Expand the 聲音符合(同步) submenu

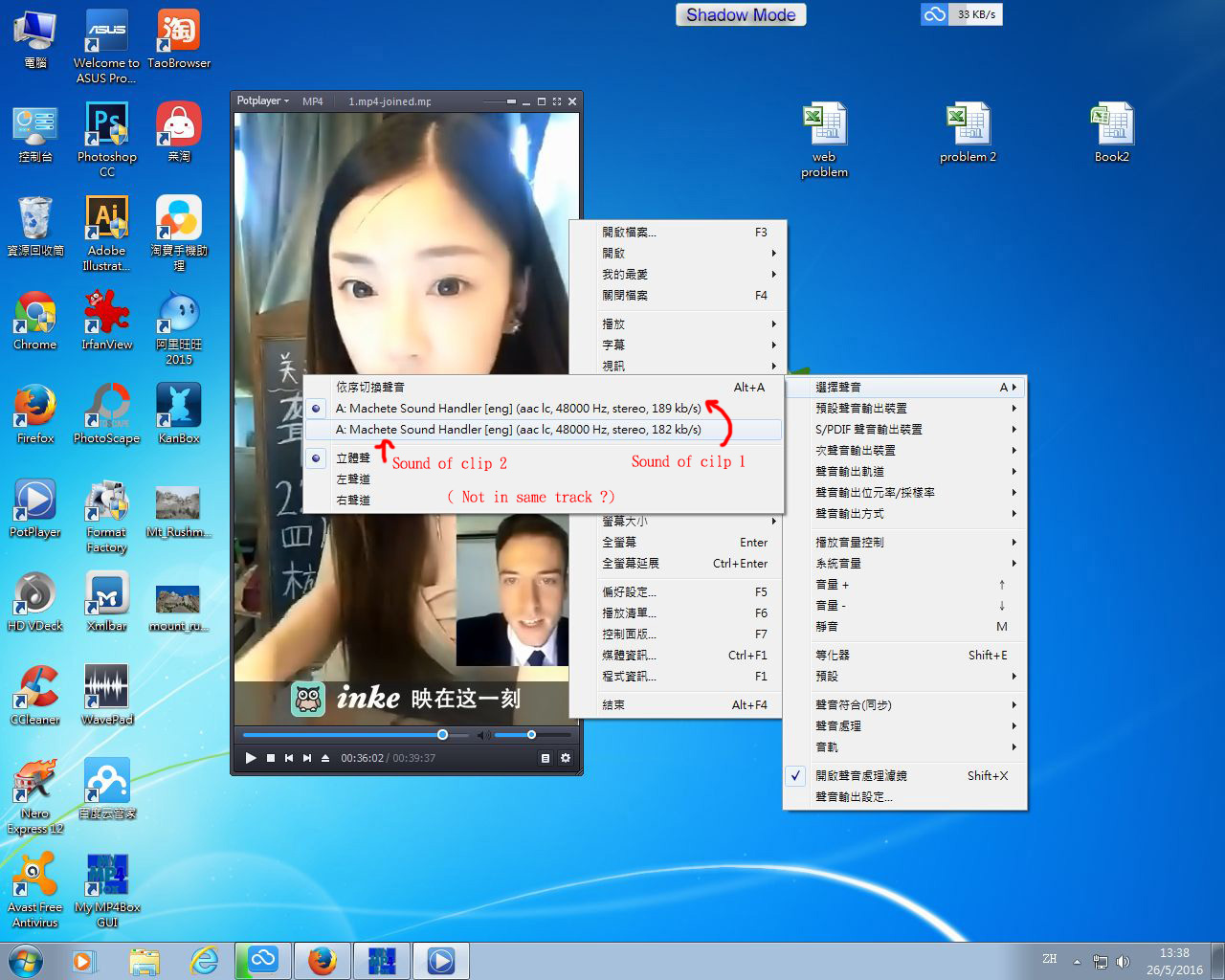click(904, 705)
